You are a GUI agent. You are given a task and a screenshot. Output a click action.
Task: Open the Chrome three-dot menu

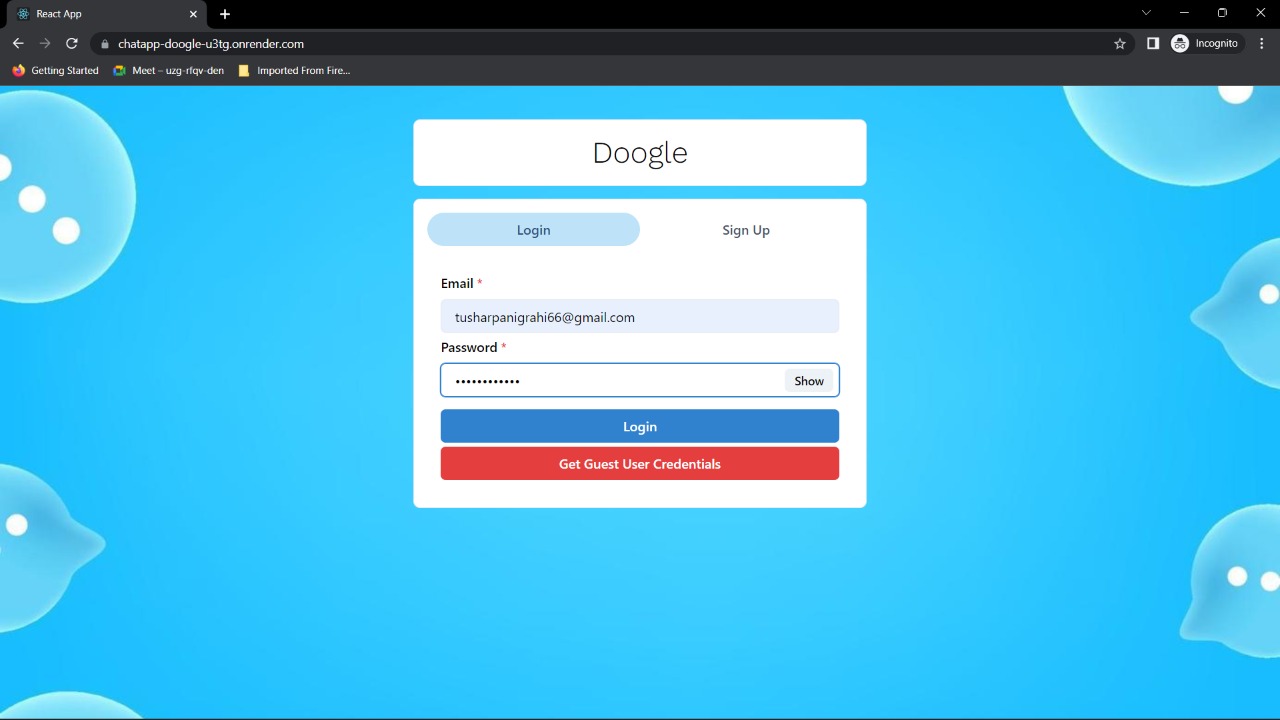tap(1262, 44)
